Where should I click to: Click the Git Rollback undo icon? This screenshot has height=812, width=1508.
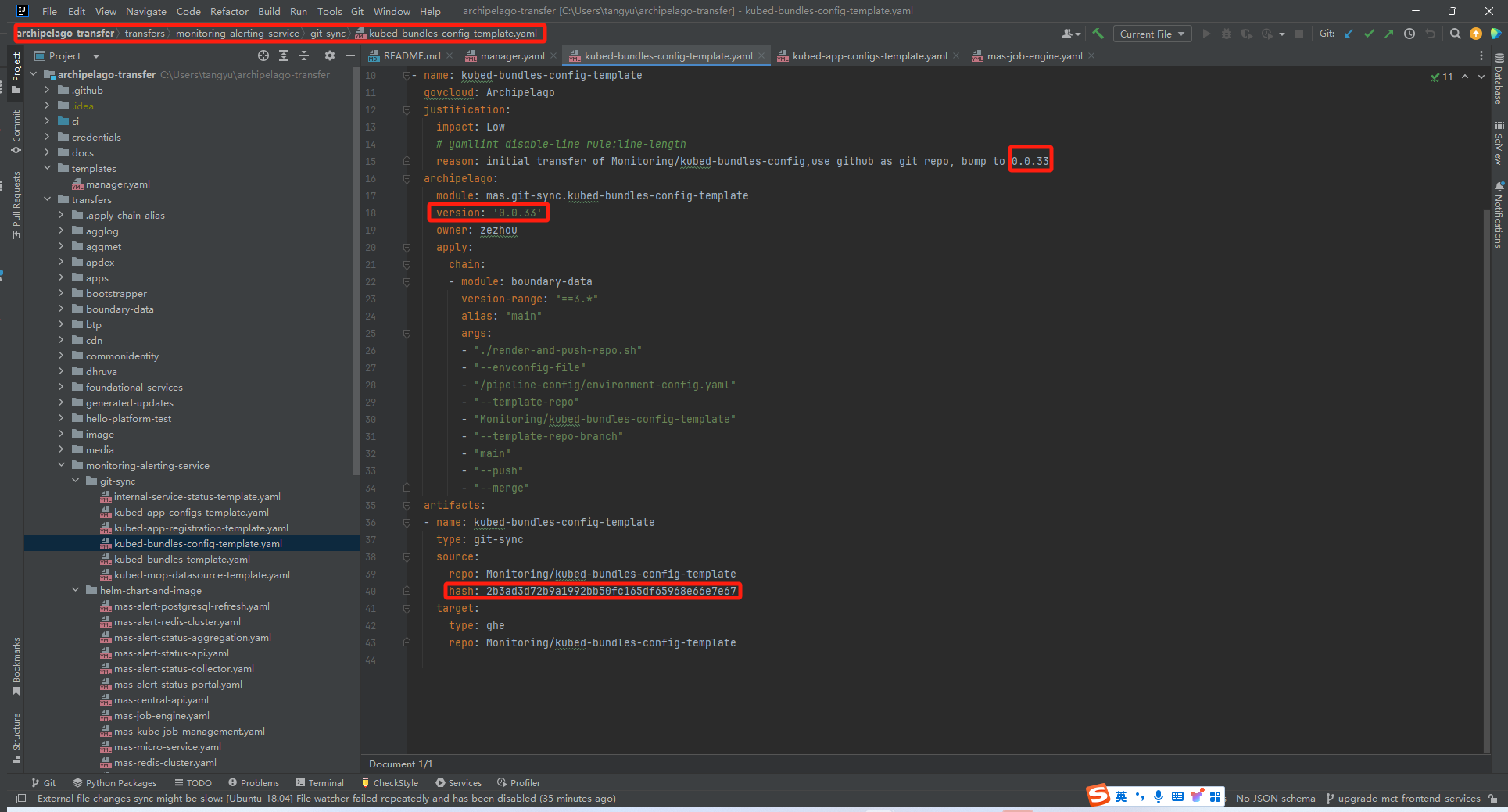click(1431, 34)
